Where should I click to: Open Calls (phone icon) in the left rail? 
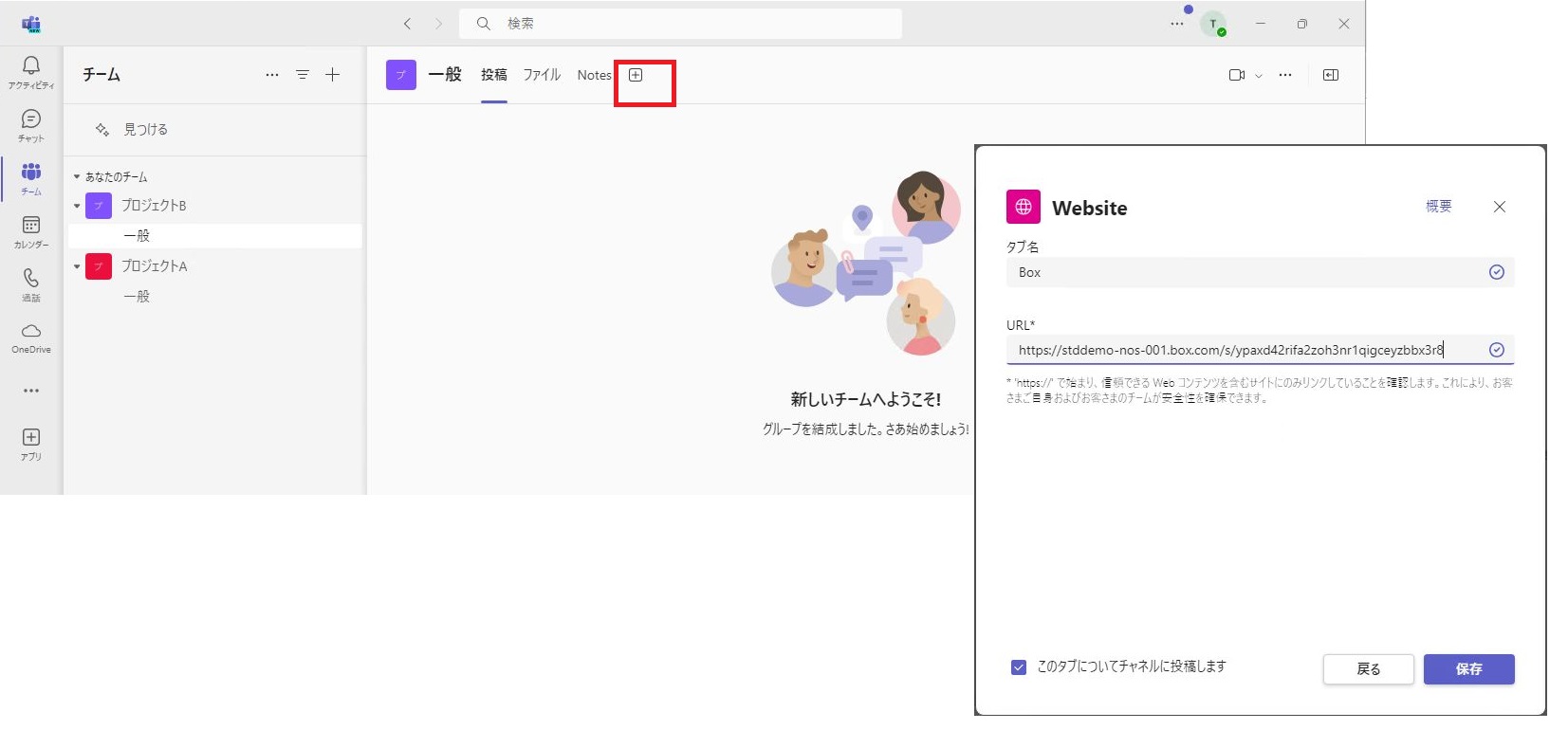point(31,284)
